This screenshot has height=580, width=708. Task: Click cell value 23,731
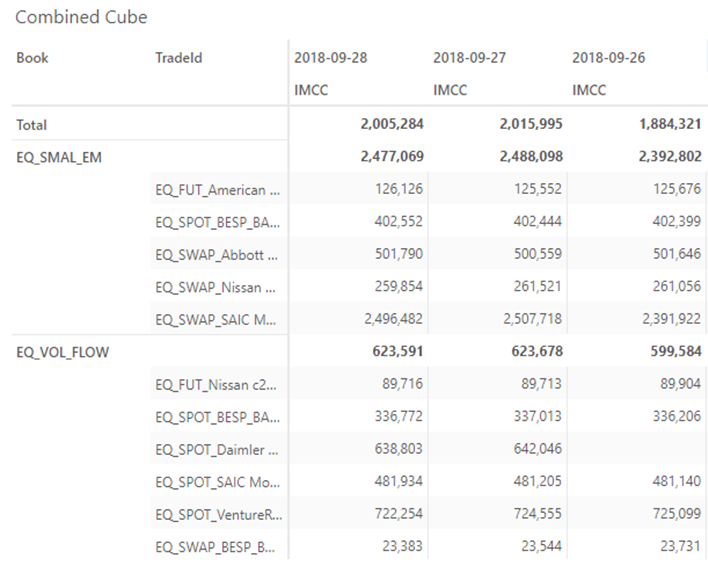(x=680, y=547)
